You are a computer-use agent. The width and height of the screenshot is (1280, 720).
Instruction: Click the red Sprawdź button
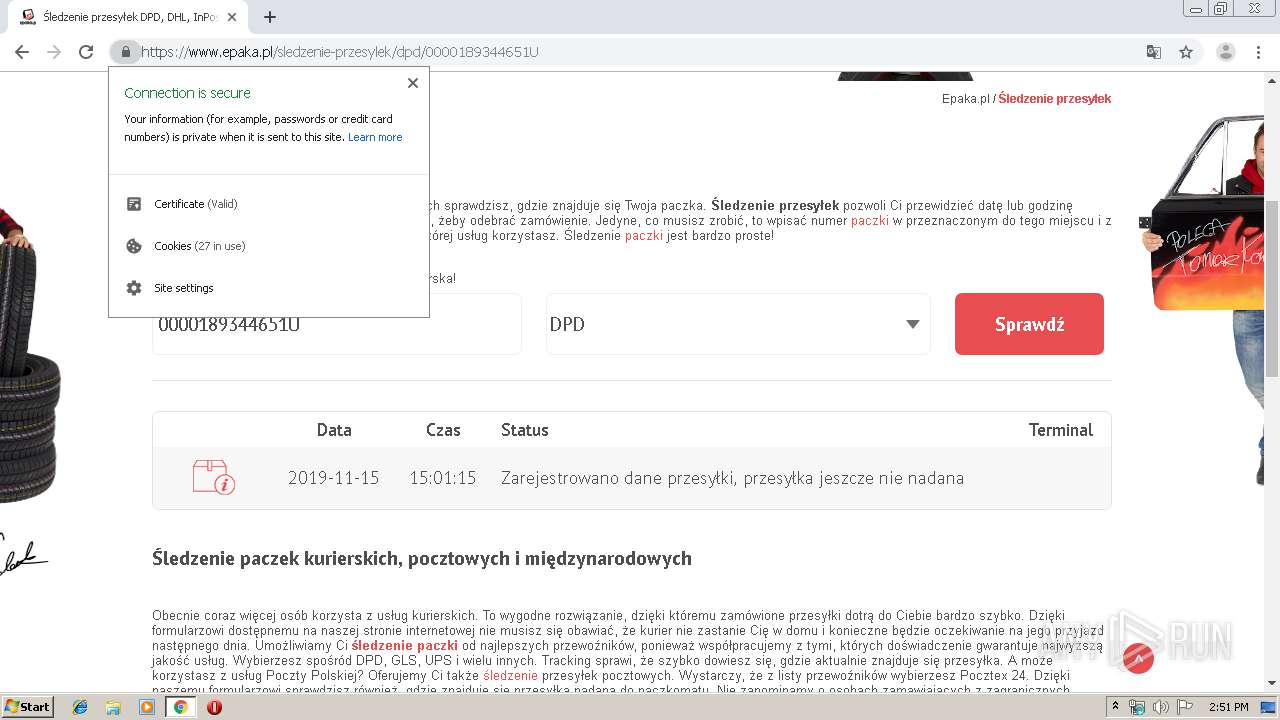(x=1029, y=324)
